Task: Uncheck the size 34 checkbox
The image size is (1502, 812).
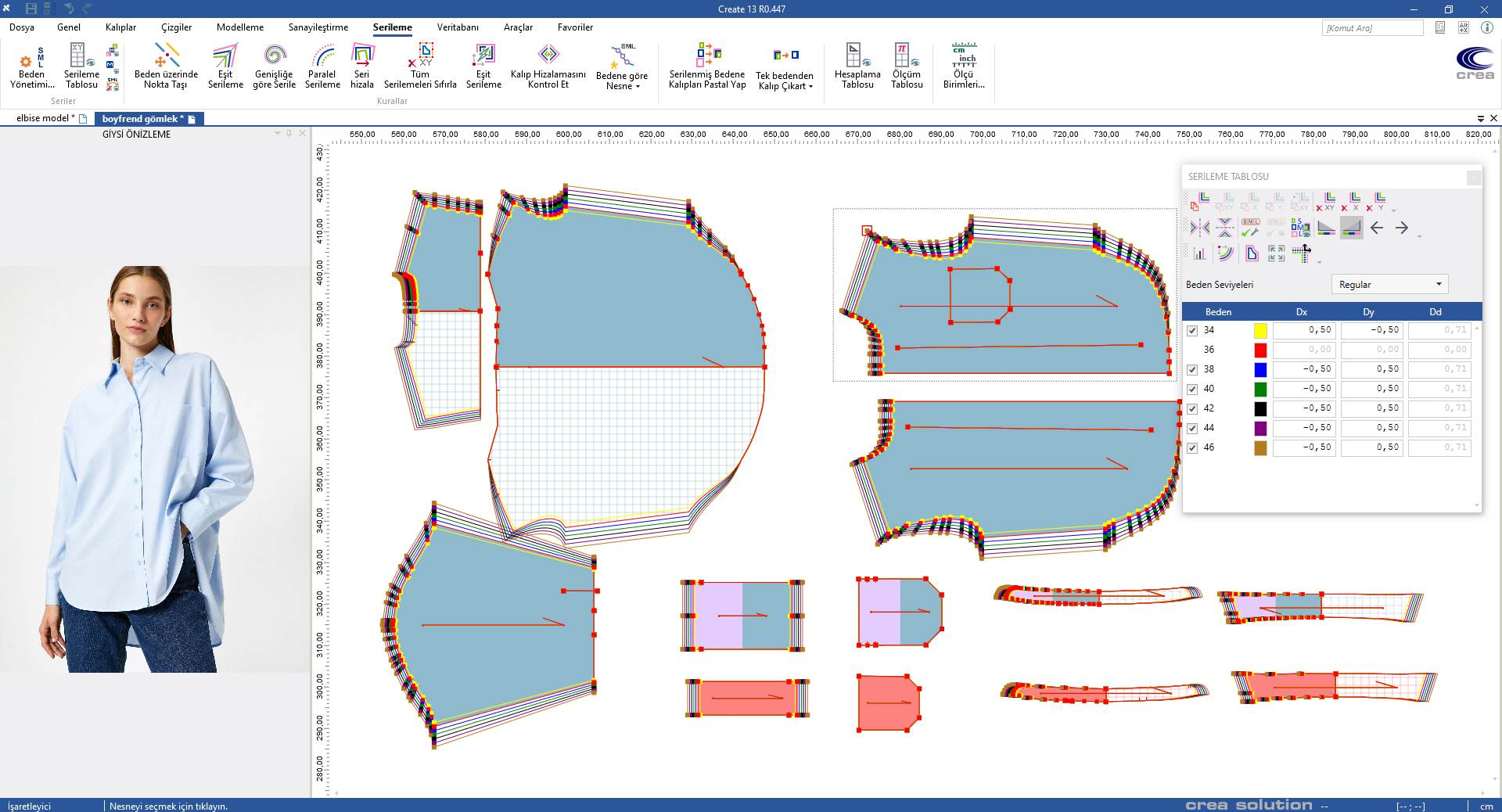Action: click(1192, 331)
